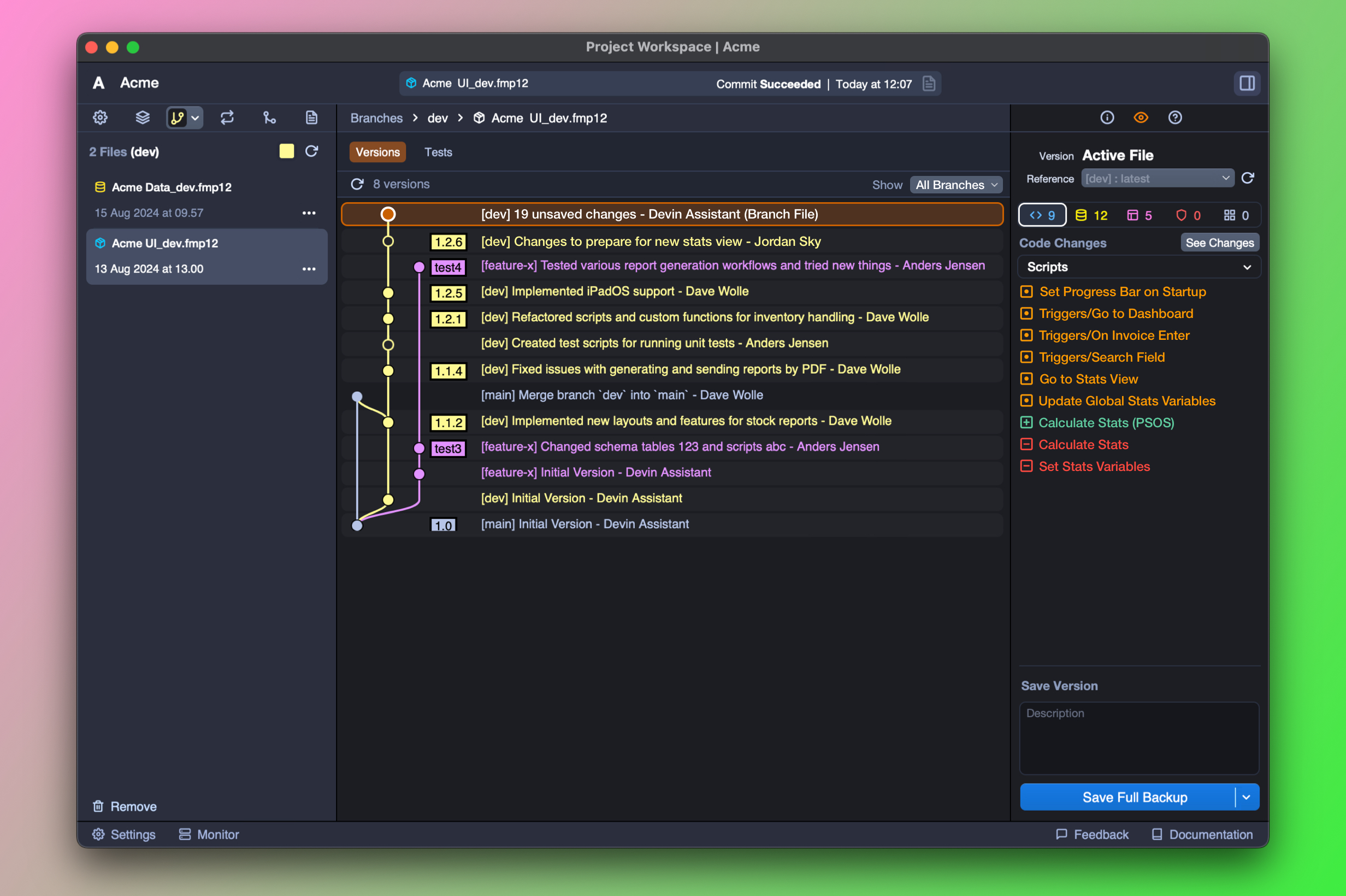Click the merge branch icon in sidebar toolbar
This screenshot has height=896, width=1346.
pyautogui.click(x=269, y=117)
